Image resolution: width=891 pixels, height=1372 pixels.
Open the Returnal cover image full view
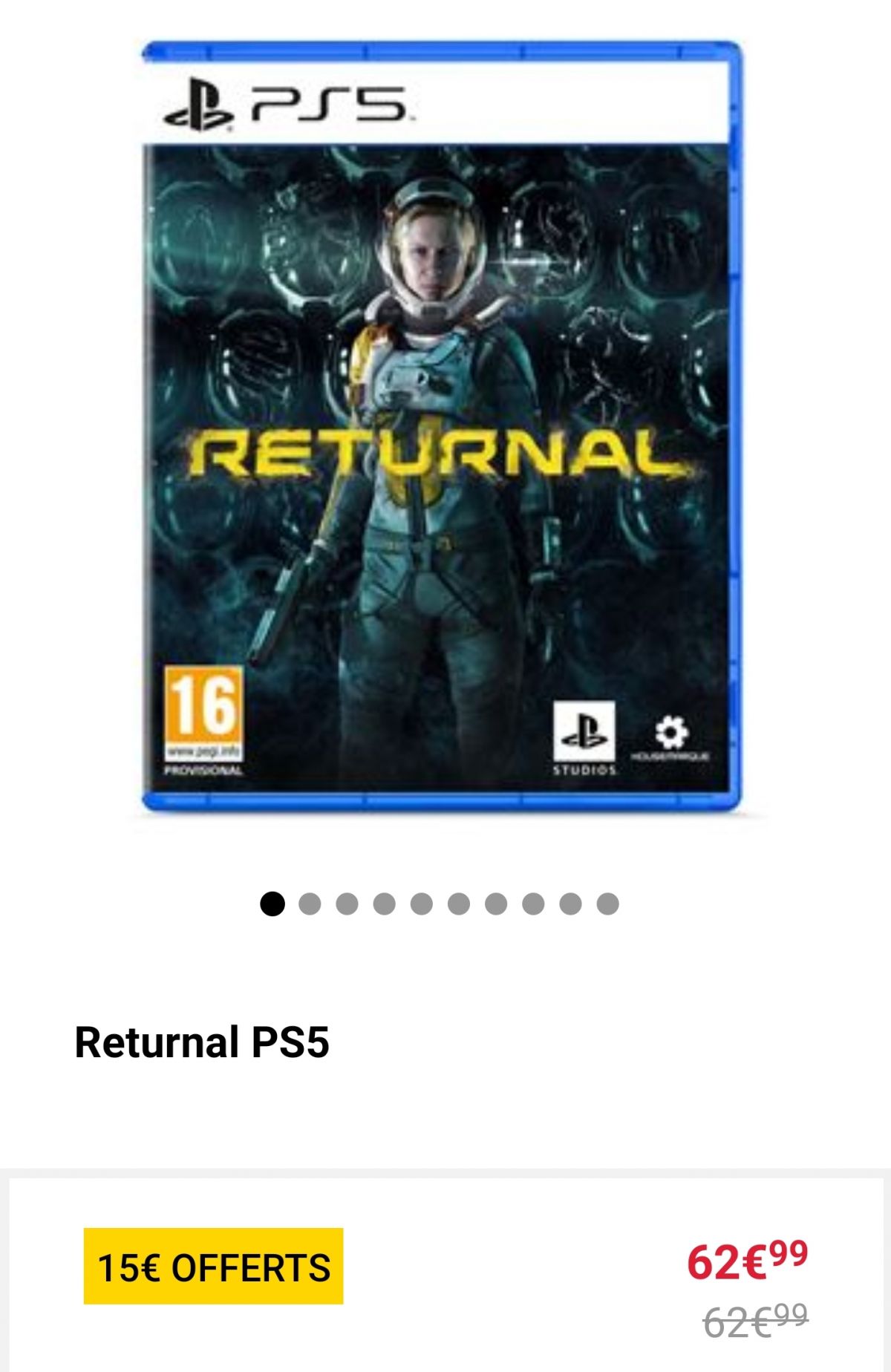pyautogui.click(x=442, y=427)
